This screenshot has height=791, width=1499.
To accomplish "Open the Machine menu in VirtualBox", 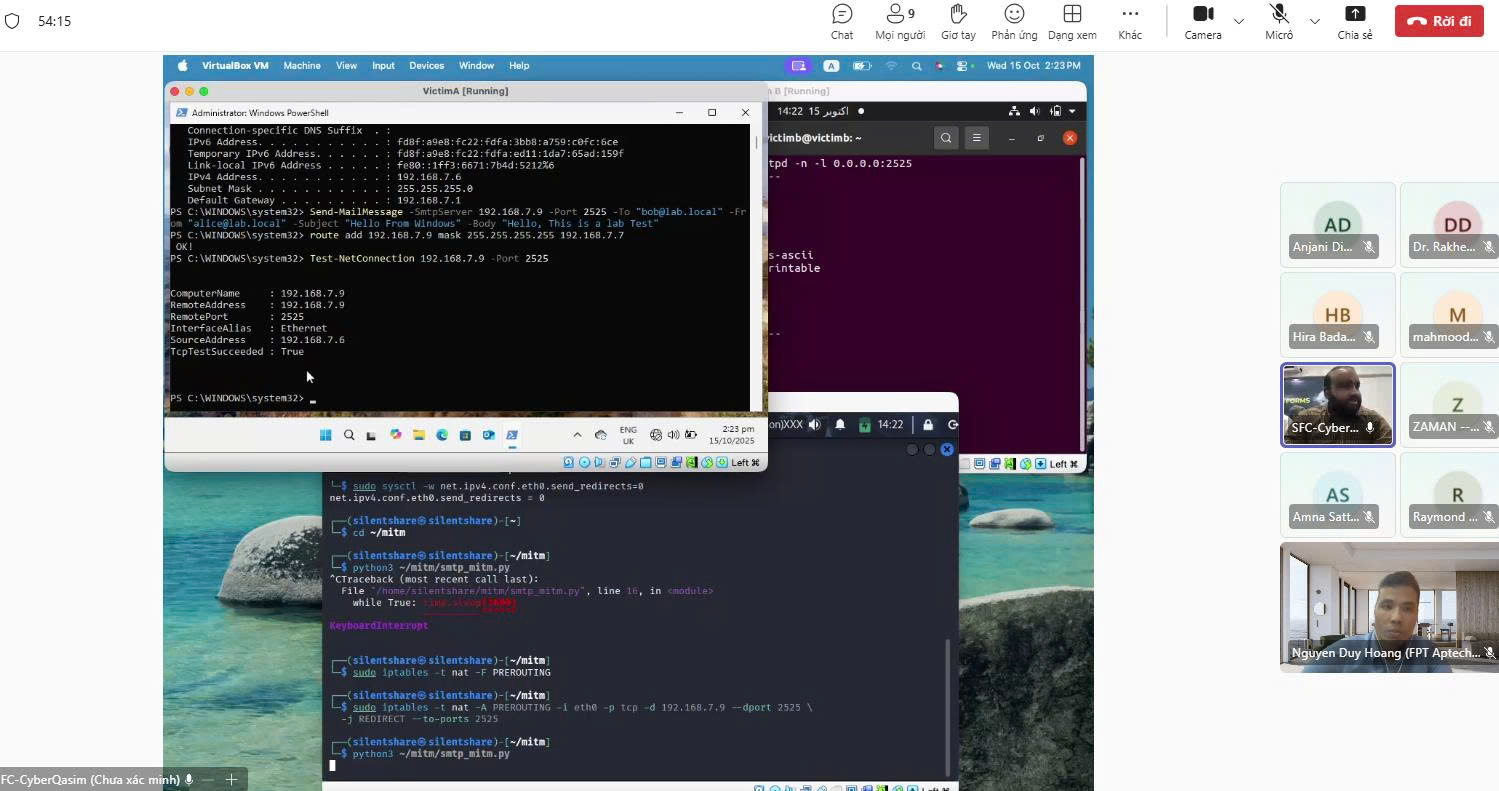I will tap(301, 66).
